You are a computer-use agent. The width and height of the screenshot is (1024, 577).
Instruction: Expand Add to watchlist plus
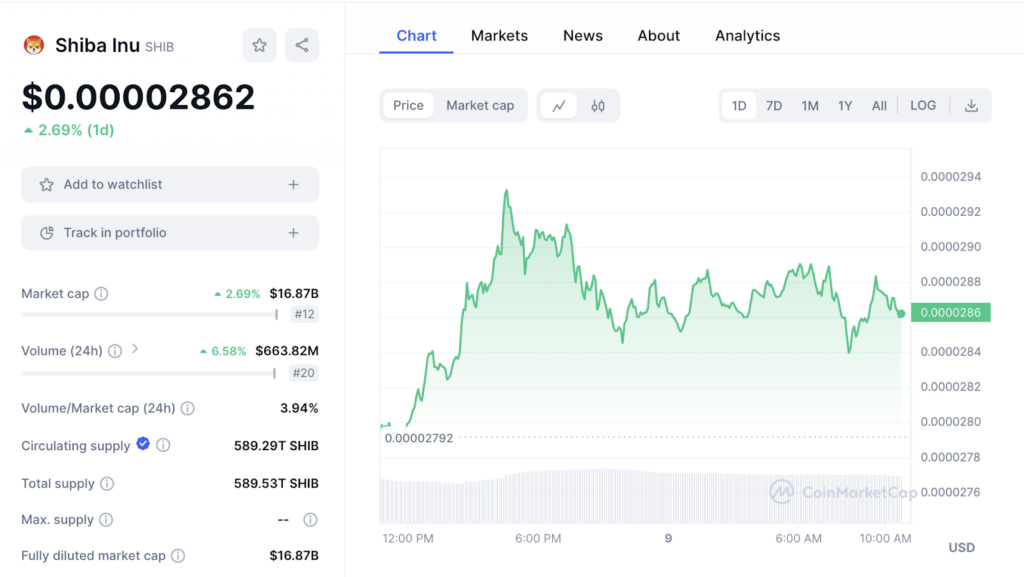(293, 185)
